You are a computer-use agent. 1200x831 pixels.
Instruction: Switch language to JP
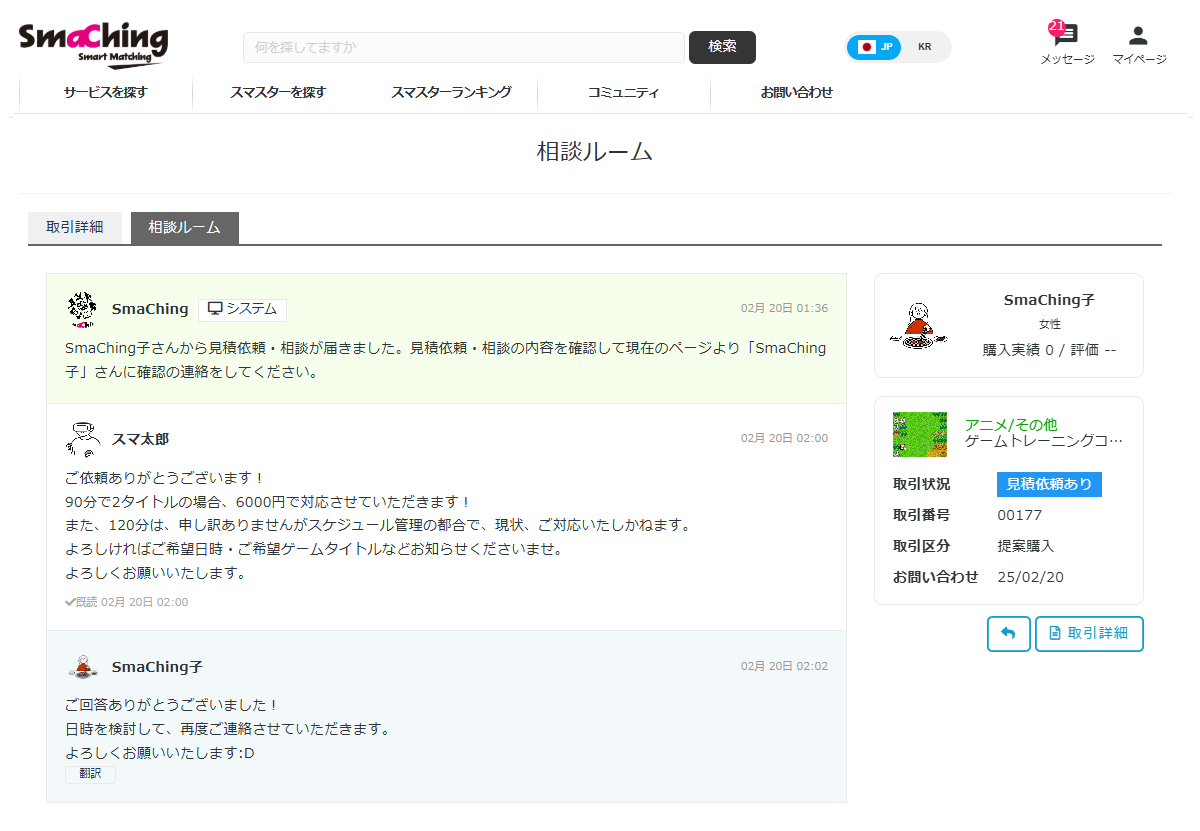[875, 47]
